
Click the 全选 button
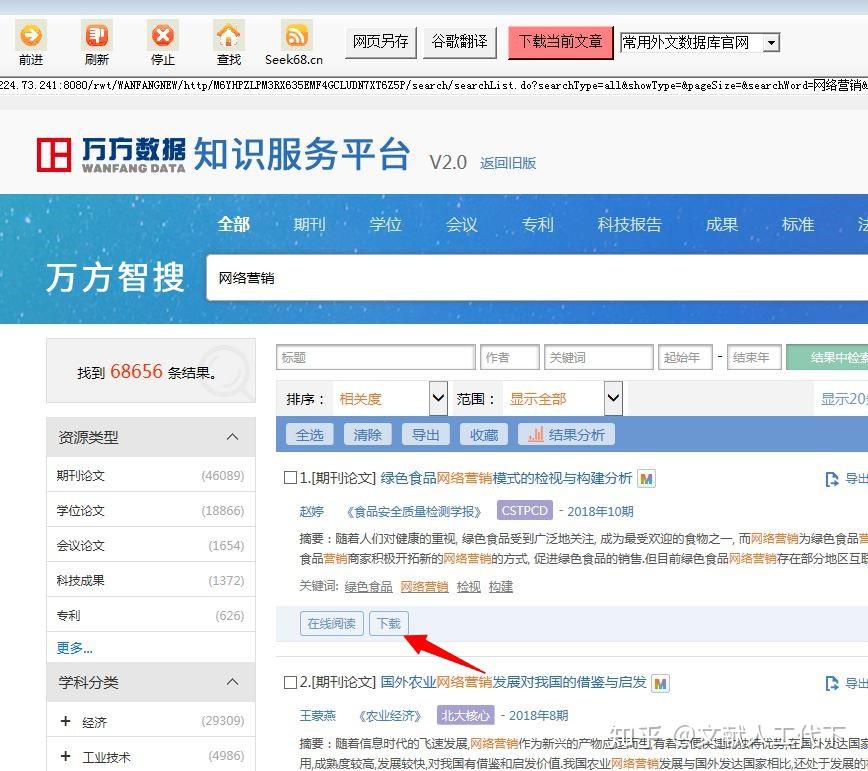[x=309, y=434]
